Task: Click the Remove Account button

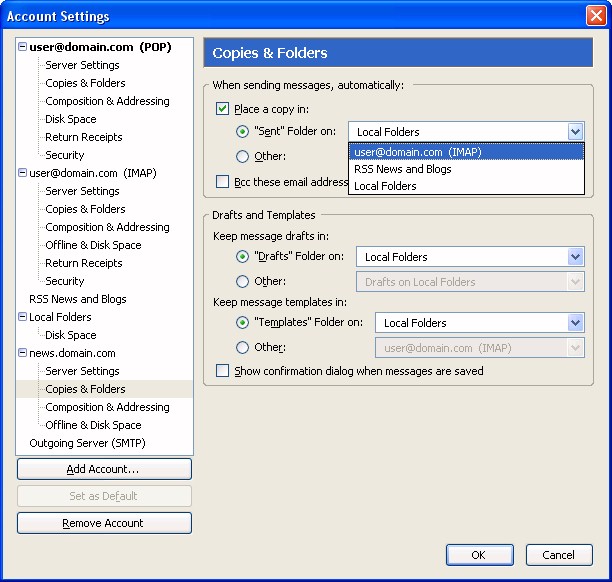Action: point(104,523)
